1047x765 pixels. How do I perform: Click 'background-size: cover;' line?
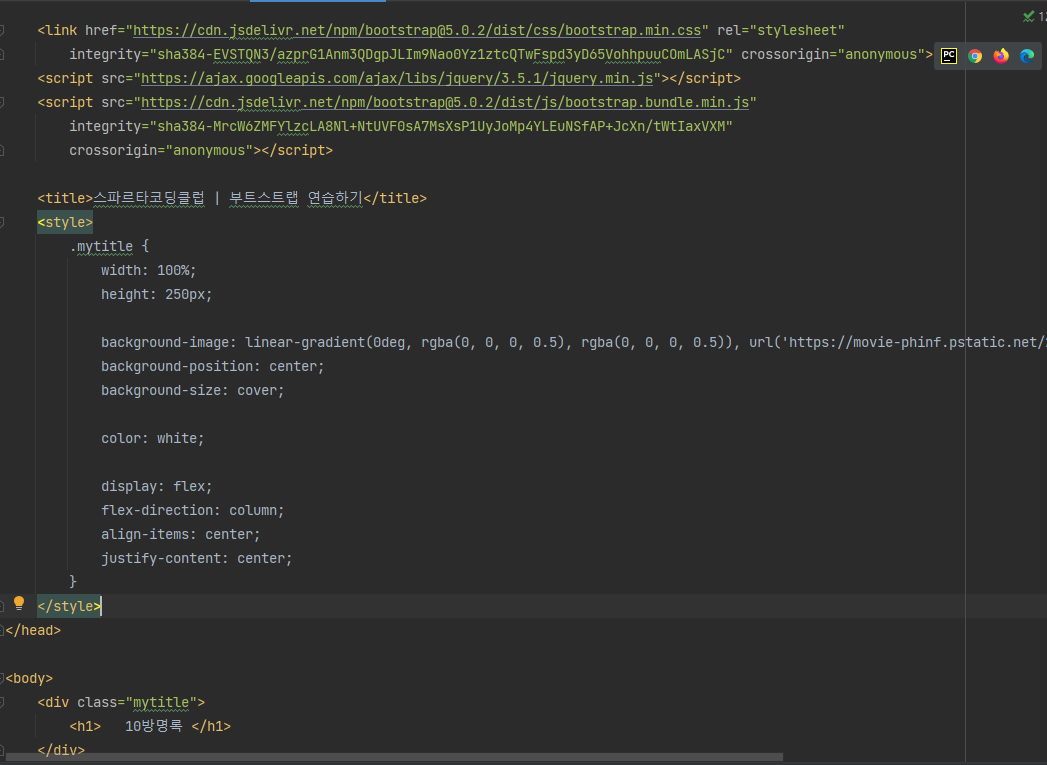pyautogui.click(x=192, y=391)
